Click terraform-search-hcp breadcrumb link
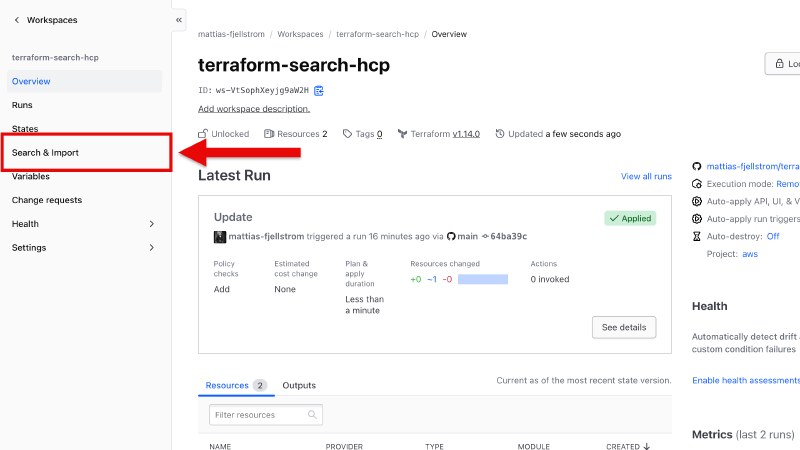 [x=378, y=34]
